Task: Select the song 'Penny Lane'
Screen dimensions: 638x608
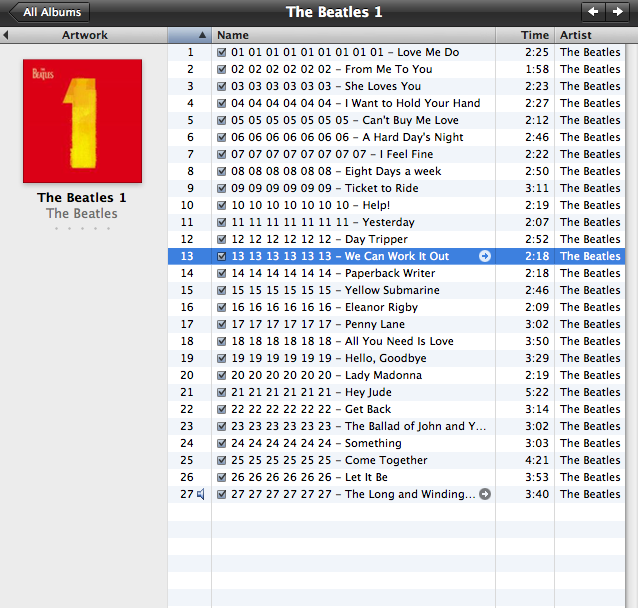Action: [x=318, y=324]
